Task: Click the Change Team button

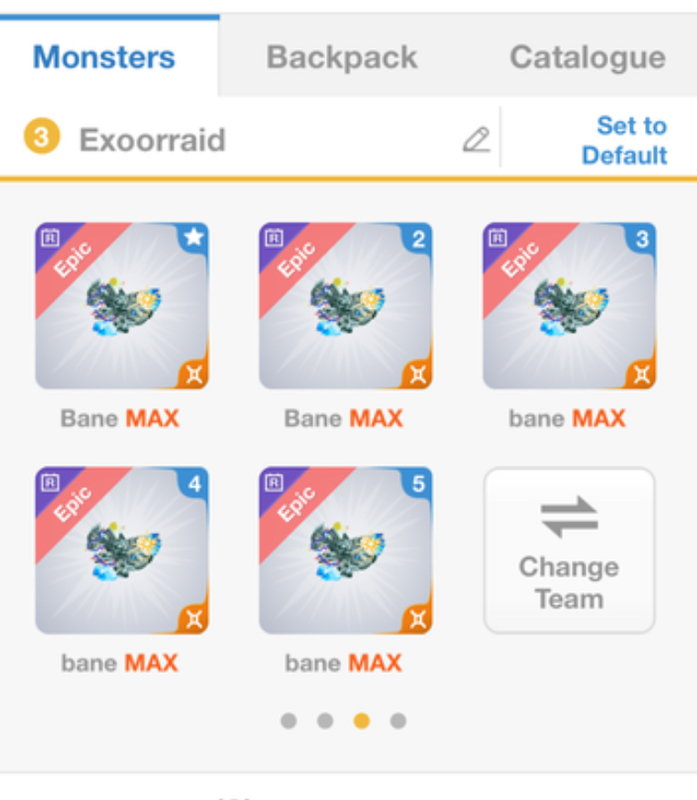Action: click(x=569, y=550)
